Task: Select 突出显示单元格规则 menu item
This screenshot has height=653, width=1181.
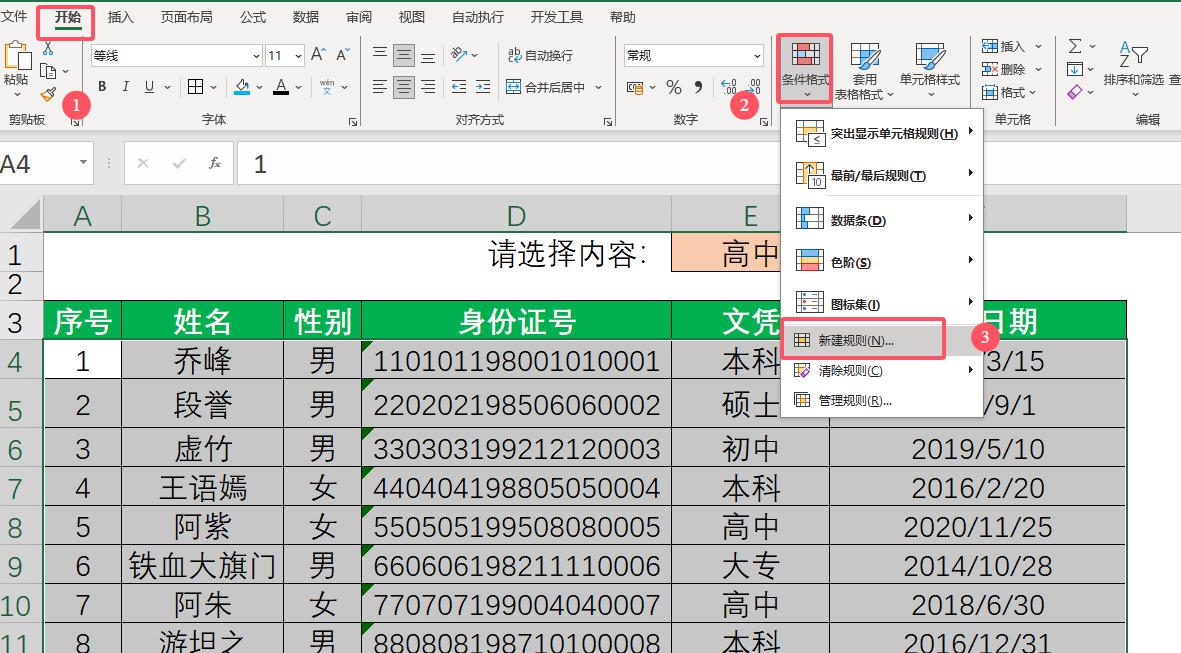Action: 882,134
